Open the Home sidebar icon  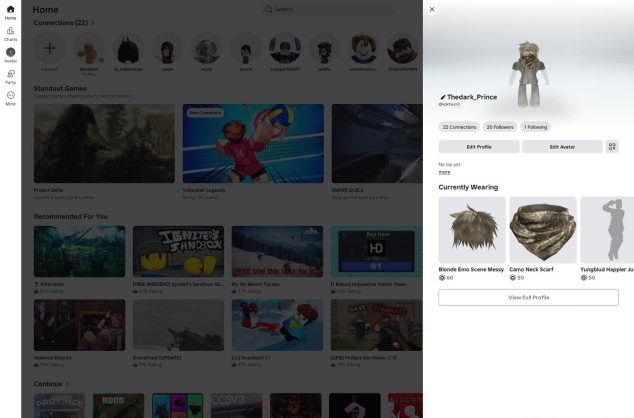point(10,11)
